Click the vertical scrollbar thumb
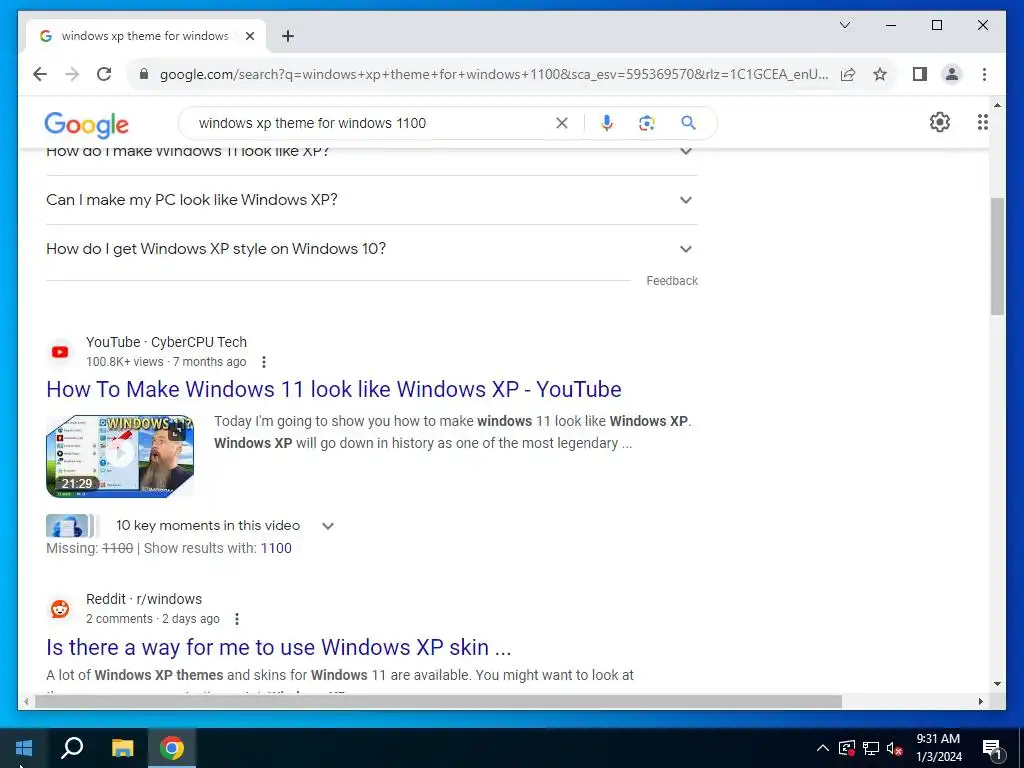1024x768 pixels. [997, 257]
